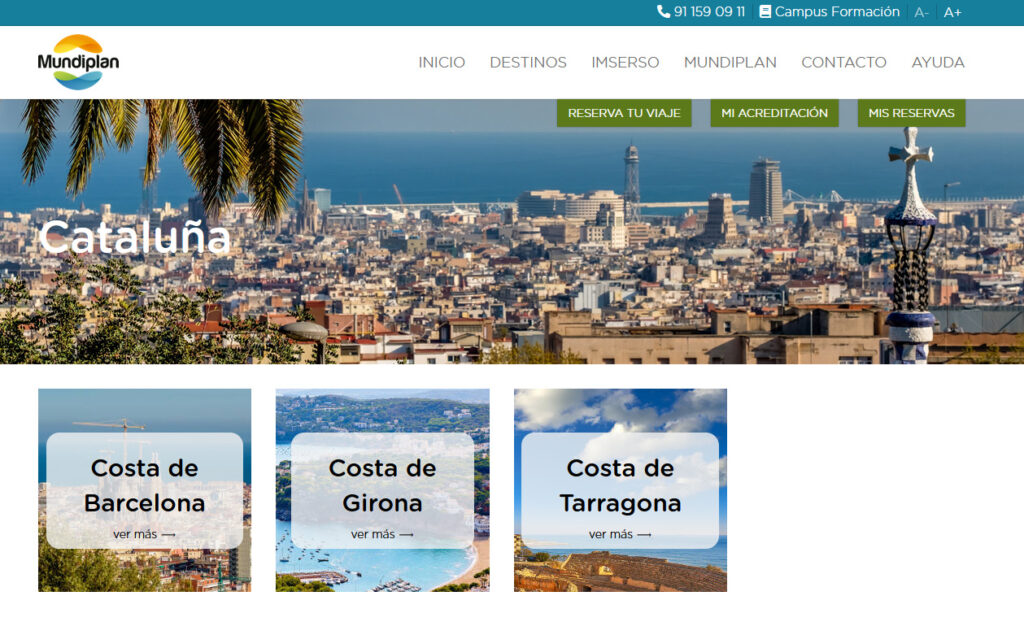The image size is (1024, 622).
Task: Select the Costa de Girona card title
Action: pyautogui.click(x=382, y=485)
